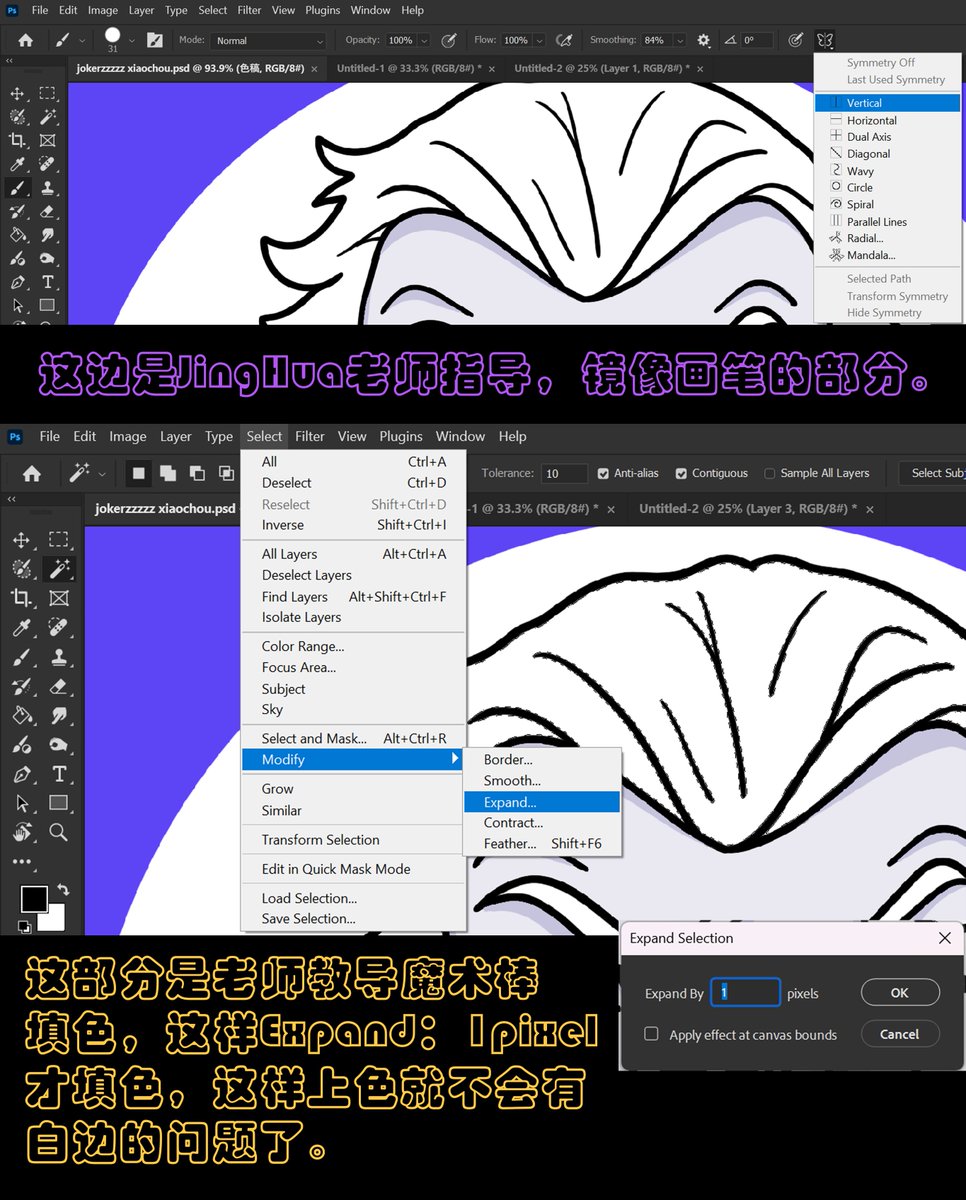Screen dimensions: 966x1200
Task: Toggle the Anti-alias checkbox
Action: pos(603,473)
